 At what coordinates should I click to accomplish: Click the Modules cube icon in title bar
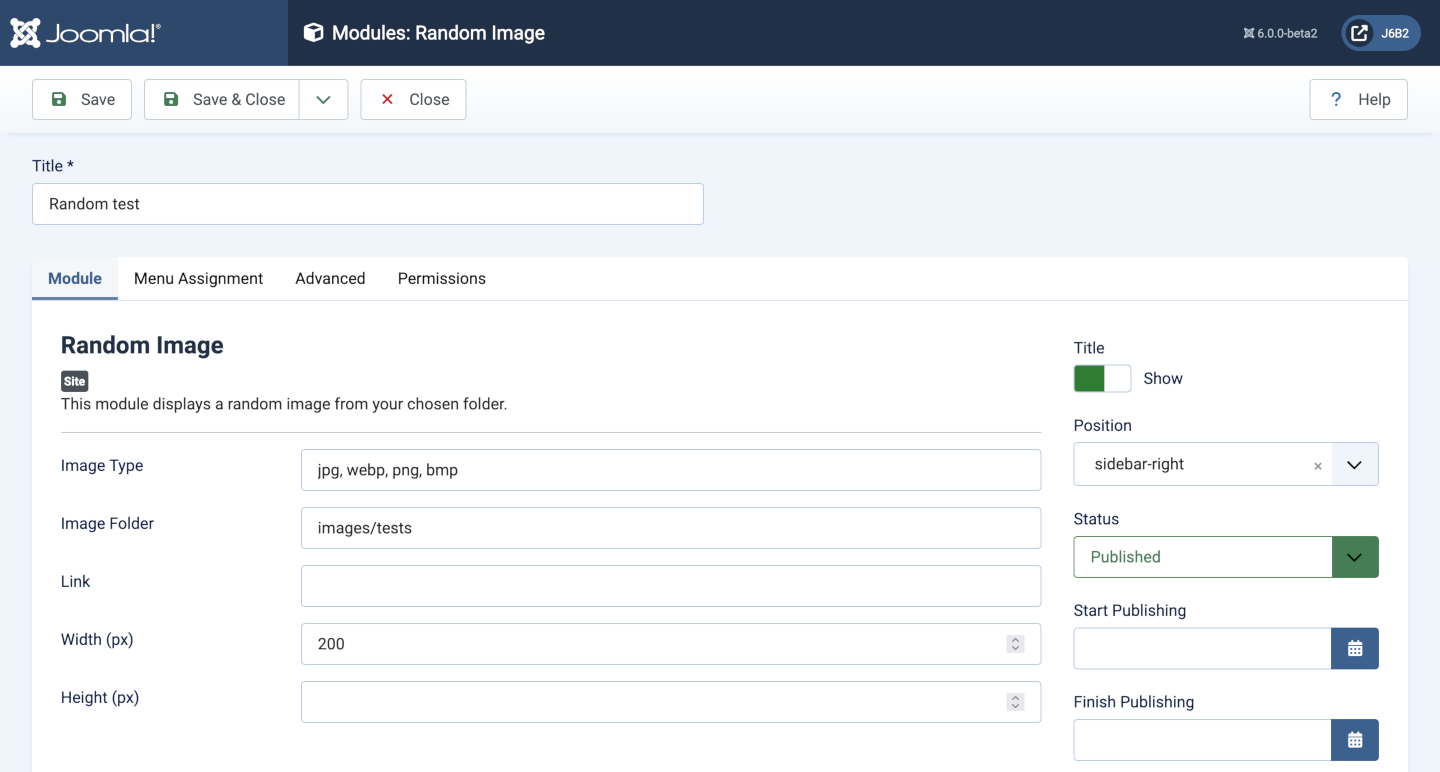[313, 33]
